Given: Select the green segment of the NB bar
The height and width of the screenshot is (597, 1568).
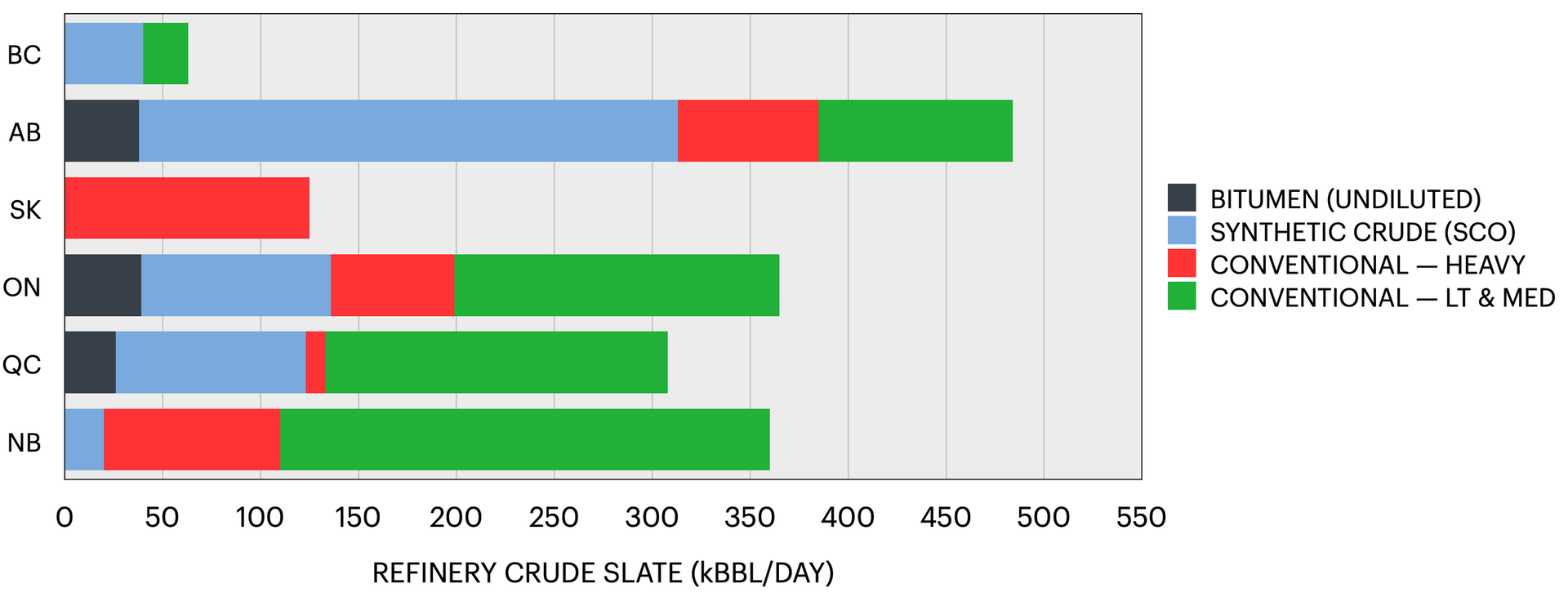Looking at the screenshot, I should point(524,440).
